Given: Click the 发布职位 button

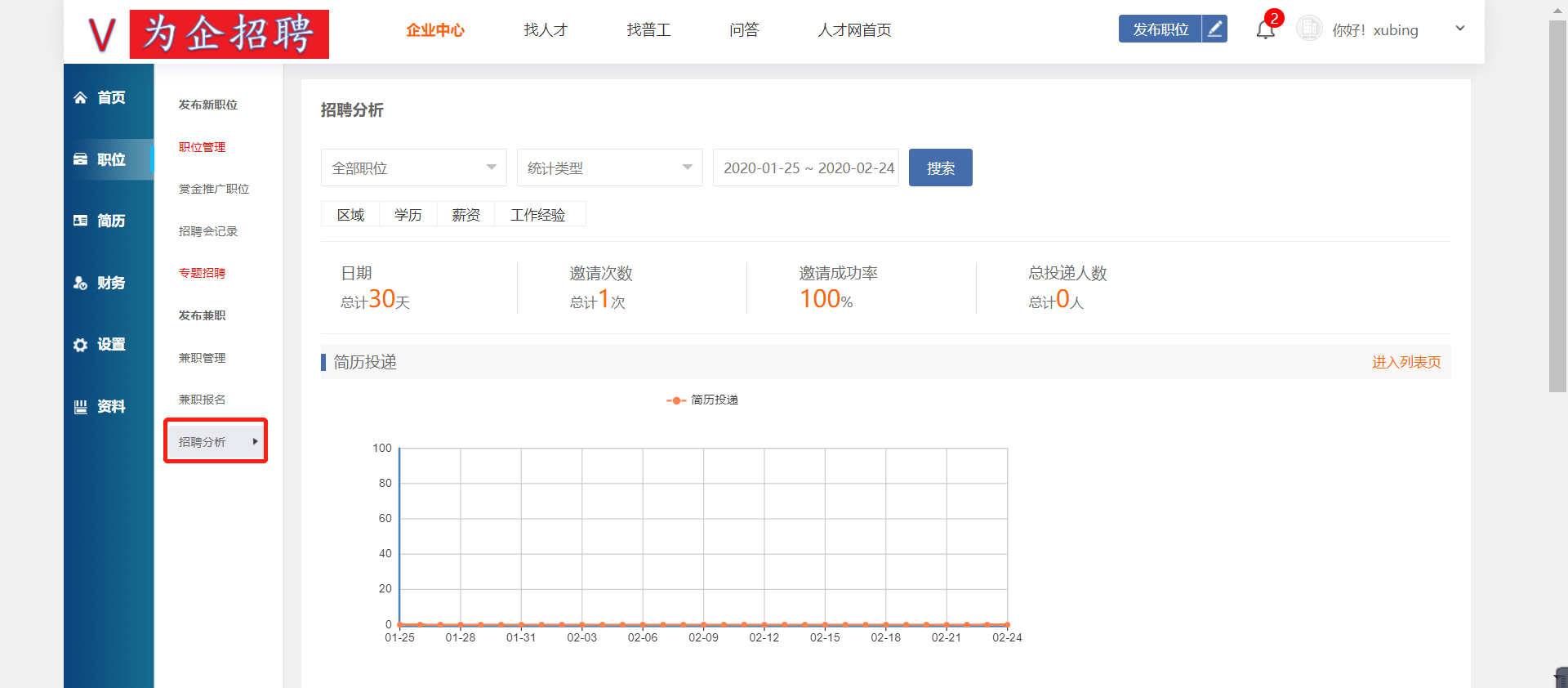Looking at the screenshot, I should click(x=1160, y=29).
